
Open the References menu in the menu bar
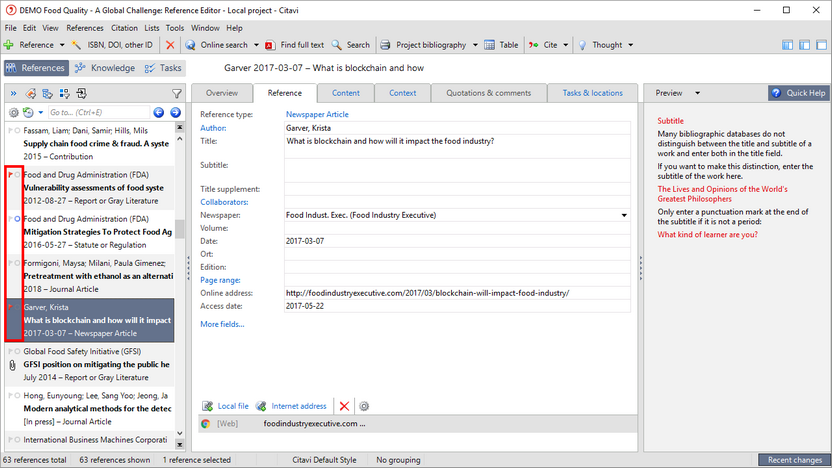85,28
